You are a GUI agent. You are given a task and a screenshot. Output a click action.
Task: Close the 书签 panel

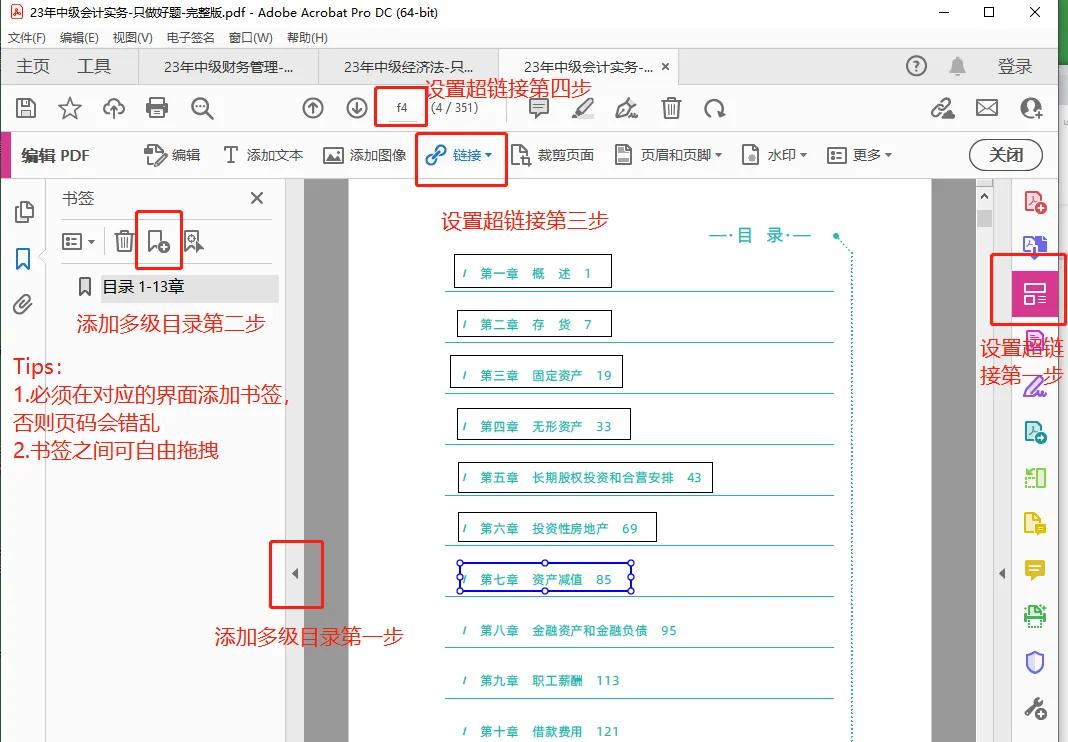(257, 198)
